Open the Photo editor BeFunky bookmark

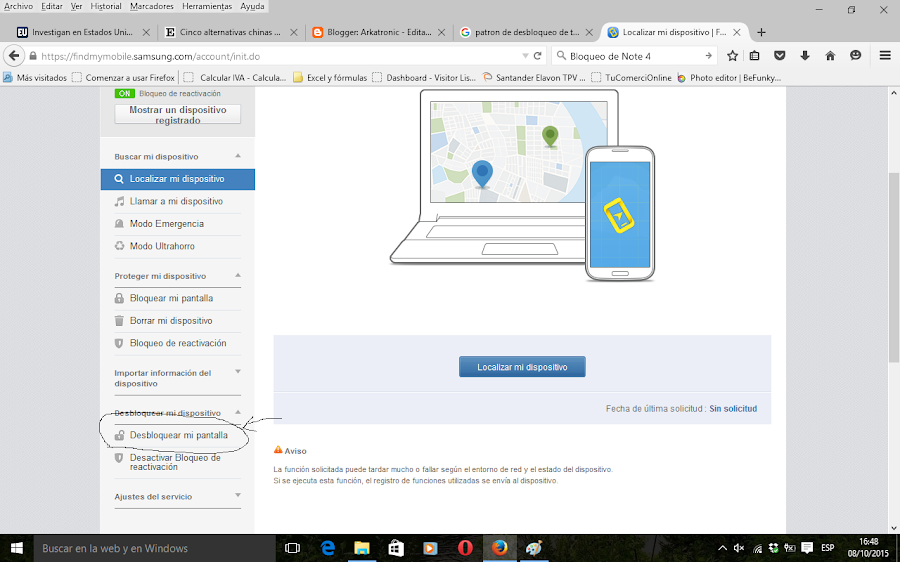pyautogui.click(x=729, y=77)
